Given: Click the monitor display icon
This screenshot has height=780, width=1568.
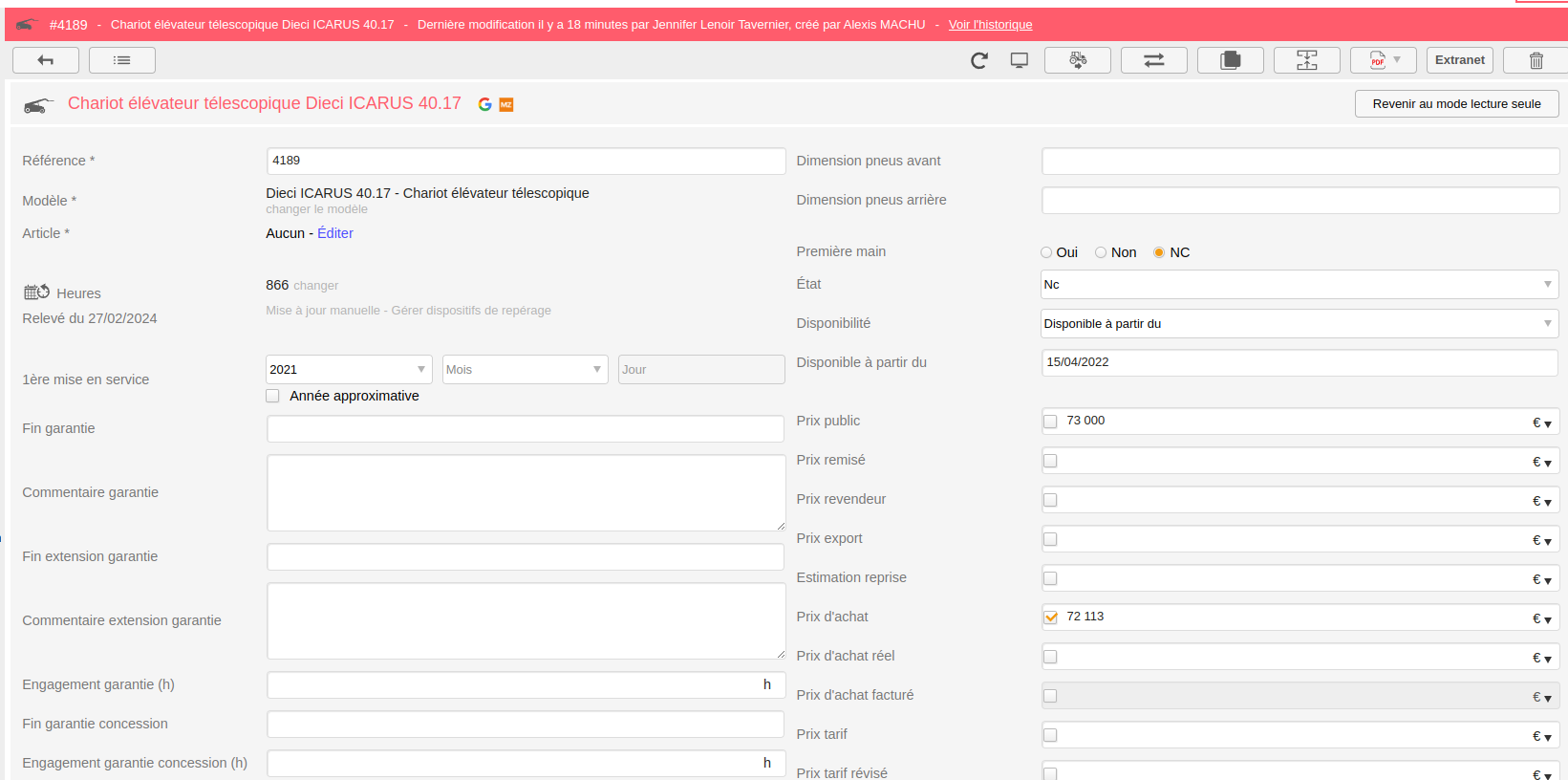Looking at the screenshot, I should [x=1020, y=60].
